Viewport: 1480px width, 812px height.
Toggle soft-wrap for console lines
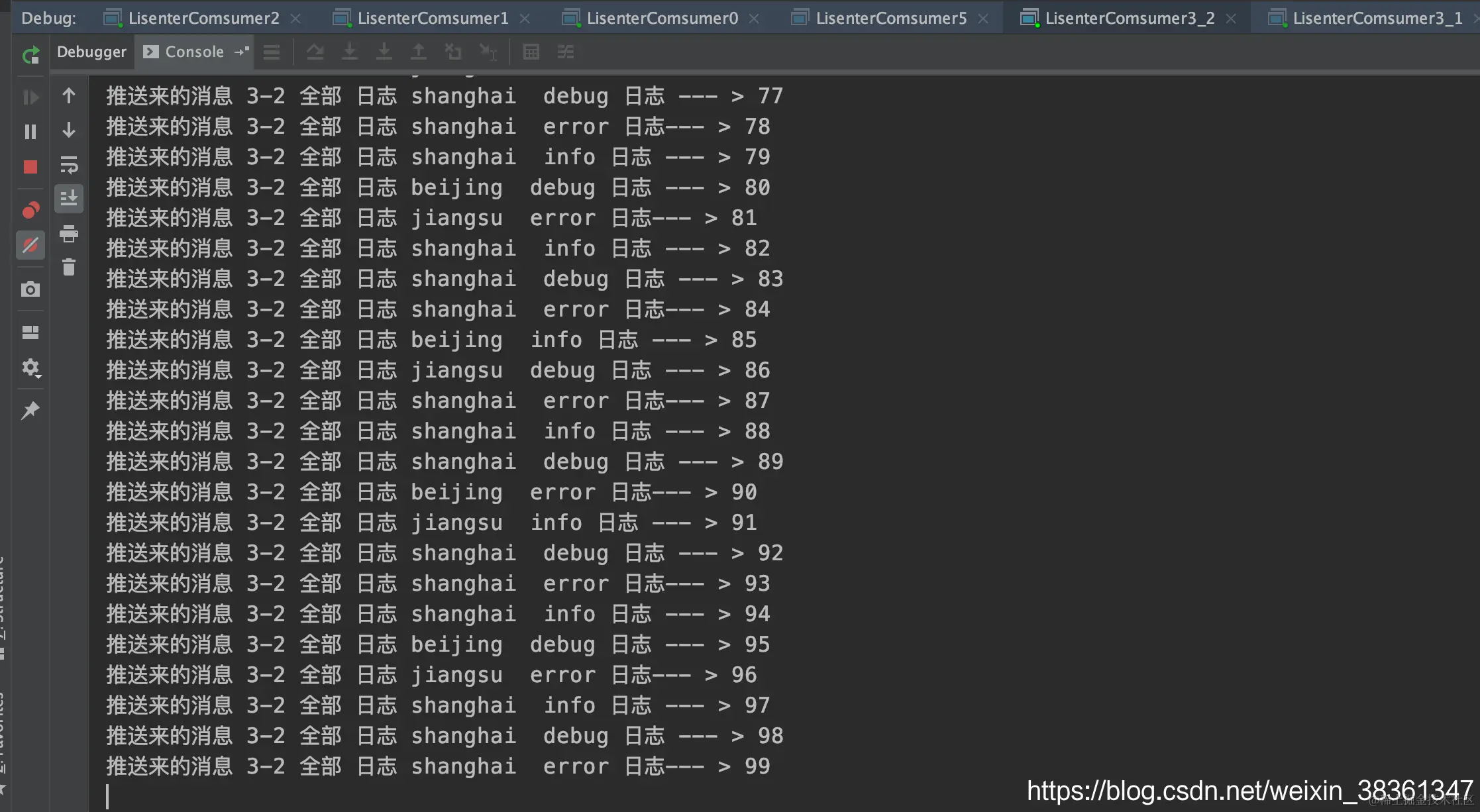pos(69,164)
